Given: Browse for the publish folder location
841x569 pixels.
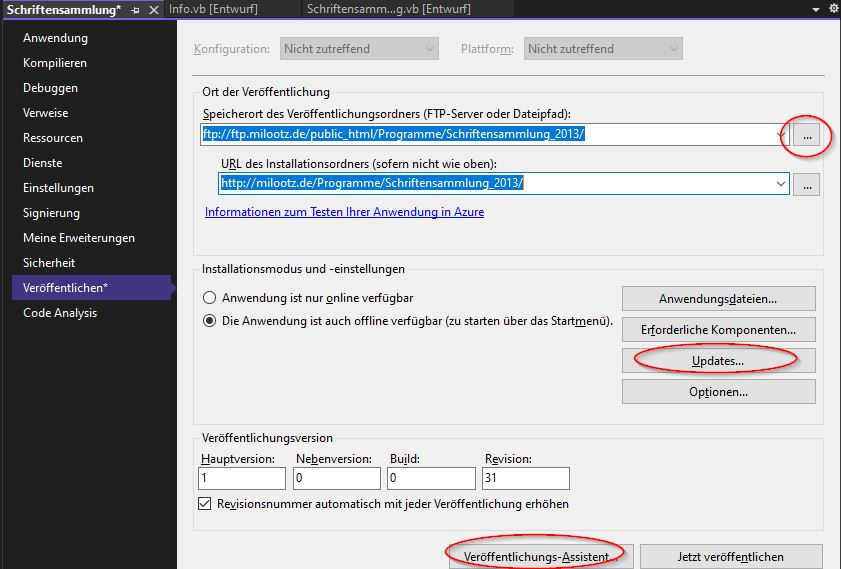Looking at the screenshot, I should (807, 134).
